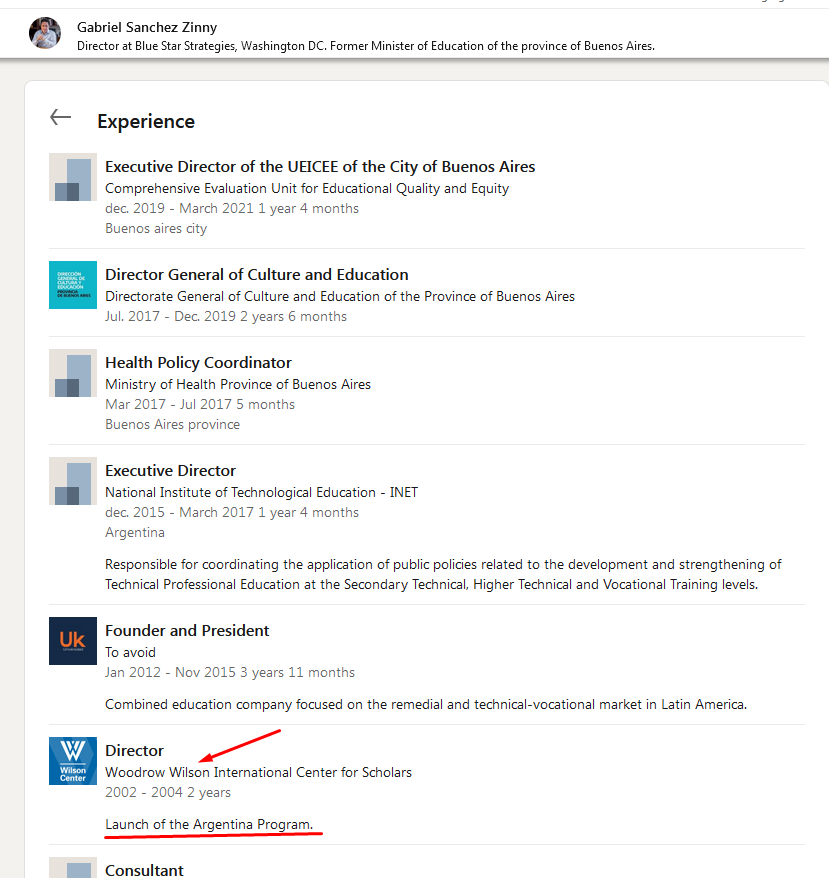829x878 pixels.
Task: Click the 'Buenos aires city' location
Action: coord(156,228)
